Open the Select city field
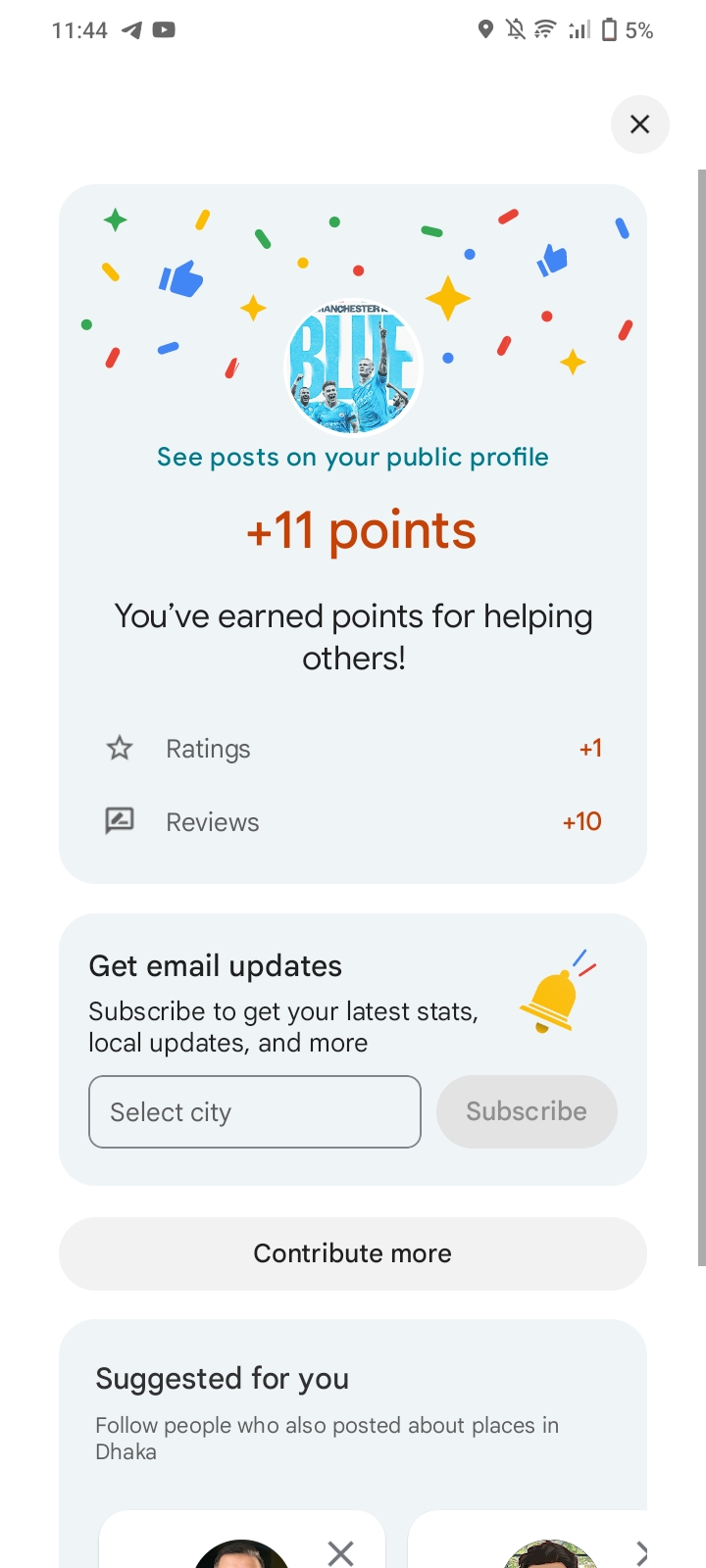The image size is (706, 1568). pos(255,1112)
